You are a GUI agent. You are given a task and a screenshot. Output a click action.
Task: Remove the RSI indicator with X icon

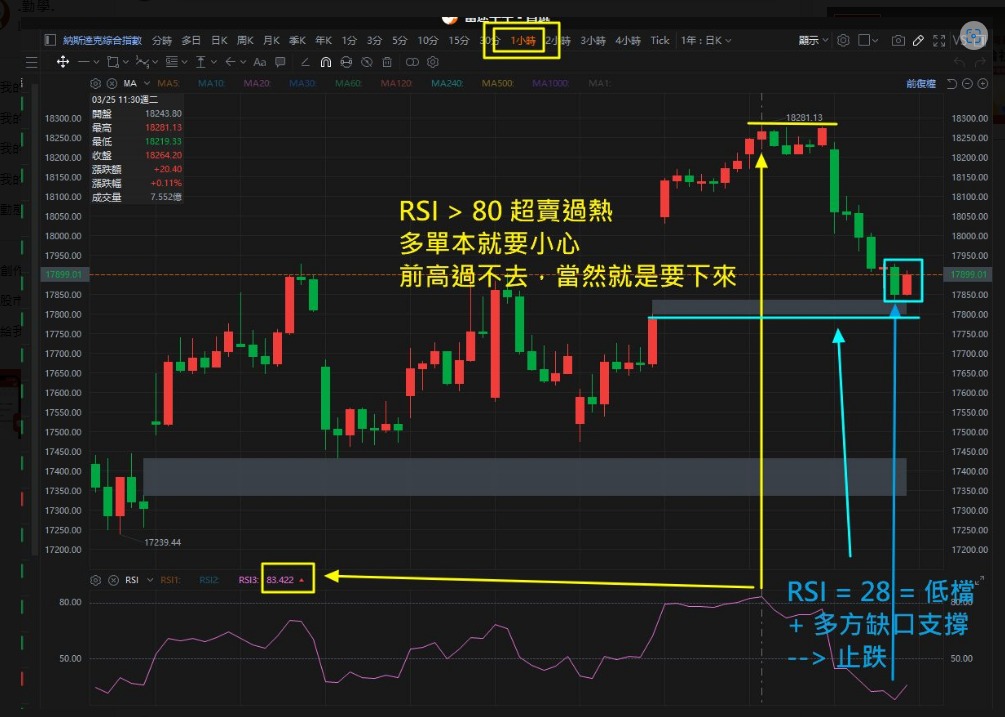click(x=113, y=580)
